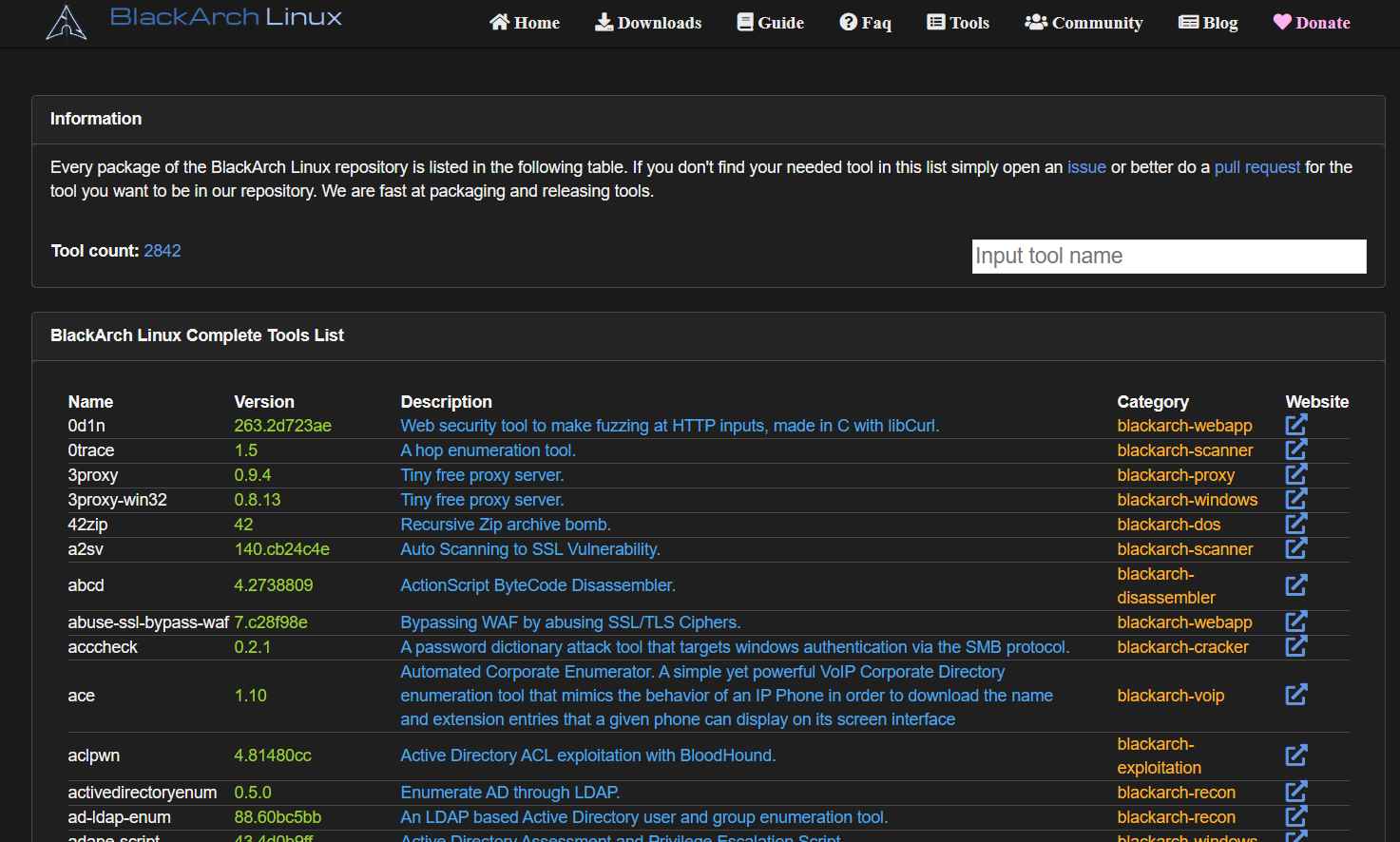Open the Community menu
1400x842 pixels.
1084,22
